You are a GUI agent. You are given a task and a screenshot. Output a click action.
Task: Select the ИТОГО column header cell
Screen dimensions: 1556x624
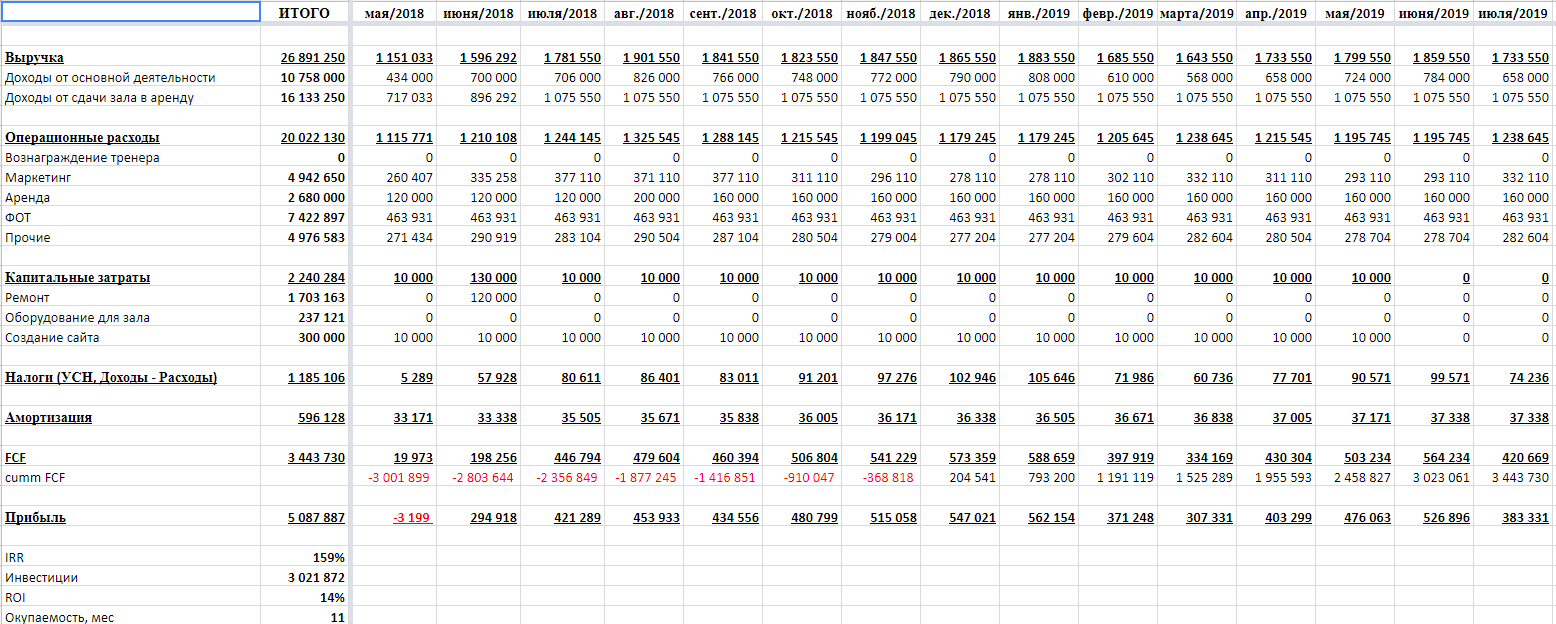tap(304, 13)
